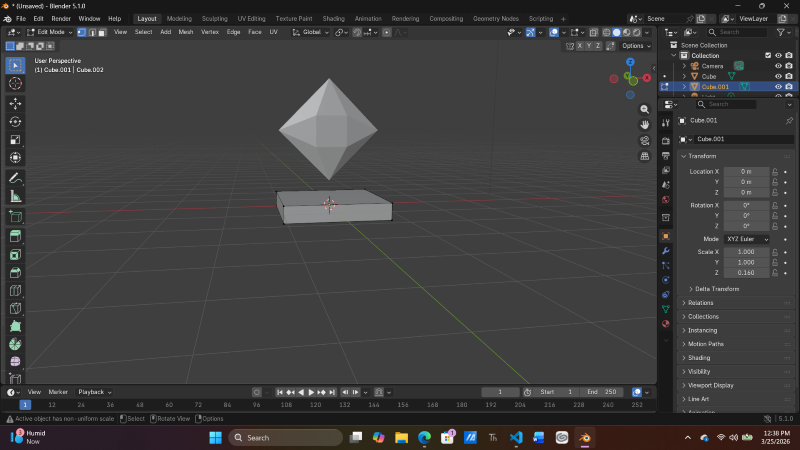The width and height of the screenshot is (800, 450).
Task: Click the zoom magnifier viewport gizmo
Action: (645, 109)
